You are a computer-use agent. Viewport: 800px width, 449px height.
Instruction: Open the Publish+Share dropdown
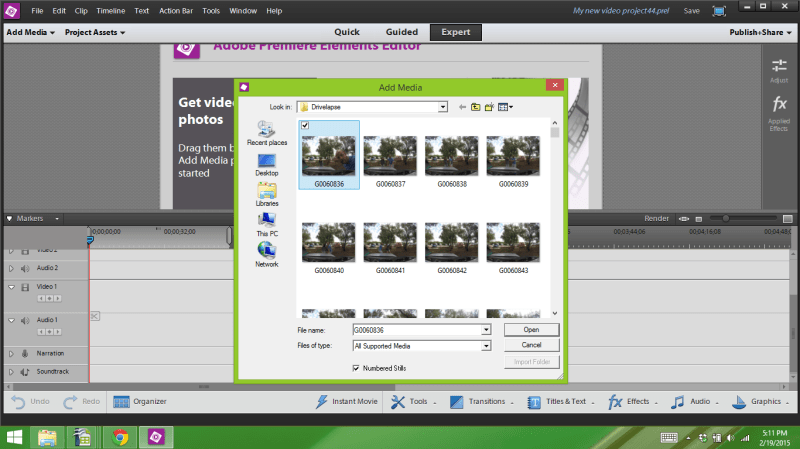pyautogui.click(x=760, y=32)
